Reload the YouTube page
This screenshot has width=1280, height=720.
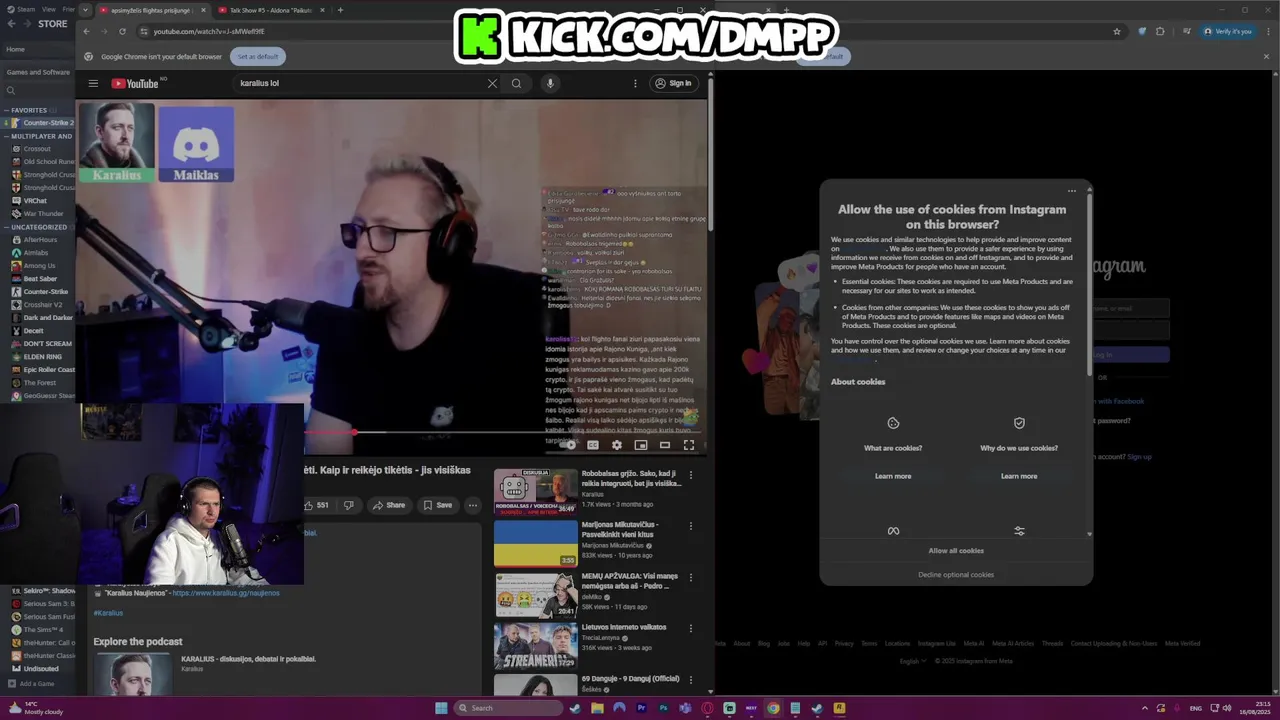pos(122,31)
